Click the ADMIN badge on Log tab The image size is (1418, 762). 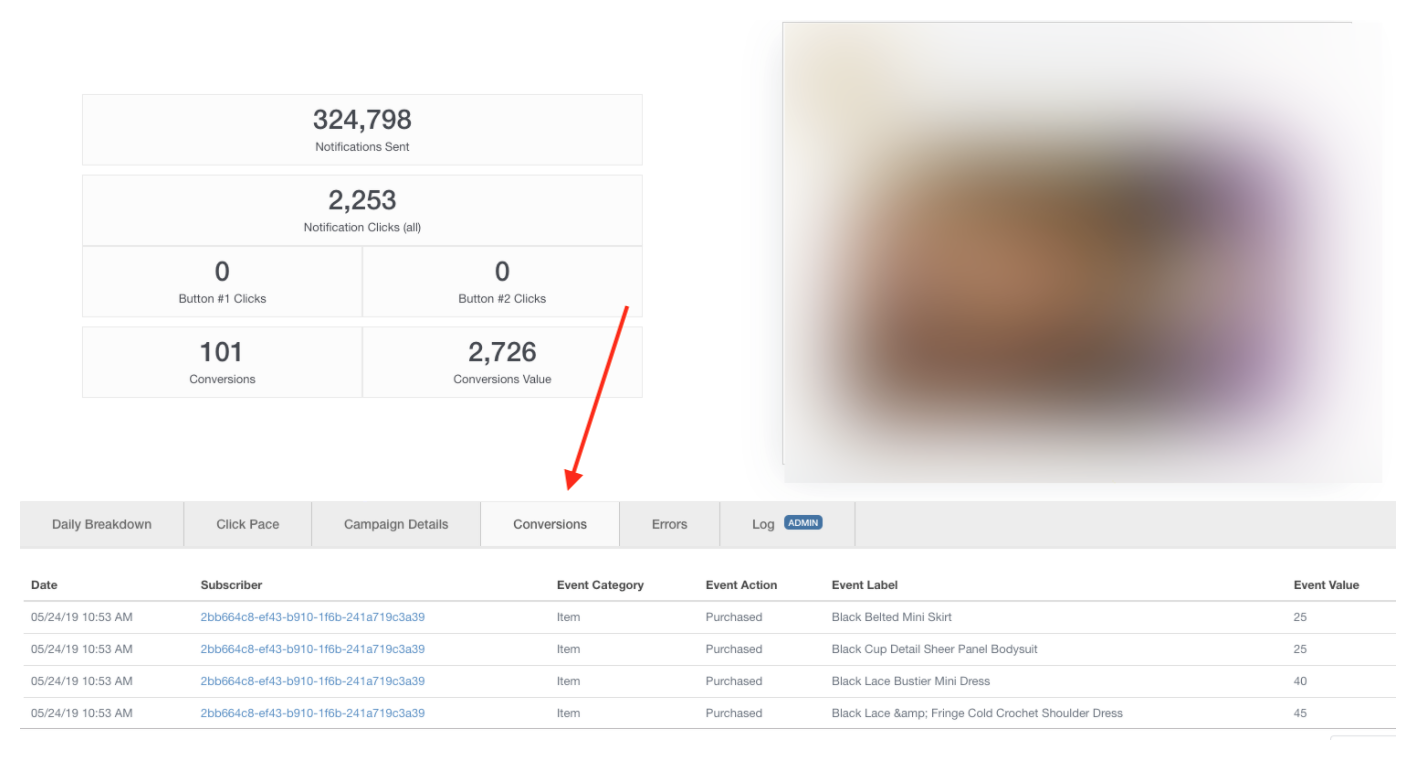[803, 523]
